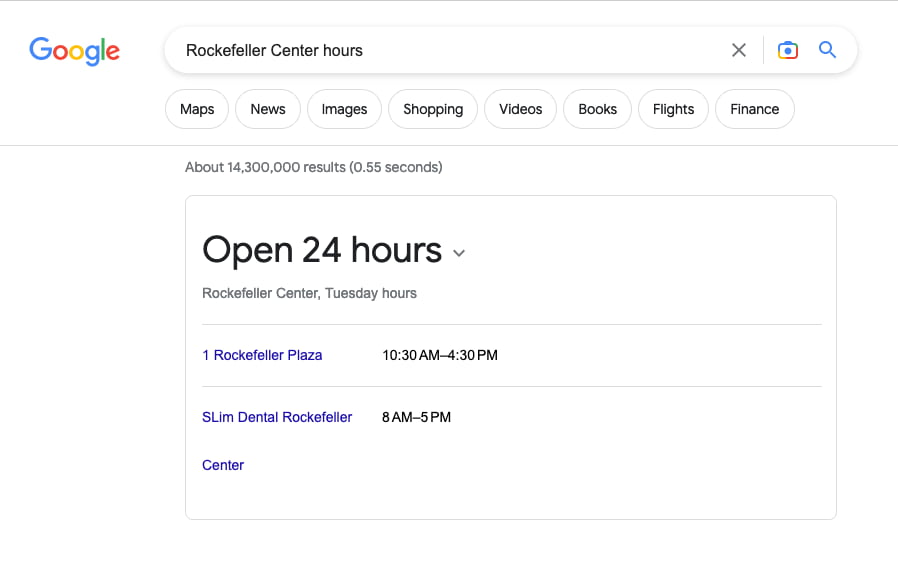The height and width of the screenshot is (562, 898).
Task: Select the 8 AM–5 PM hours text
Action: point(416,417)
